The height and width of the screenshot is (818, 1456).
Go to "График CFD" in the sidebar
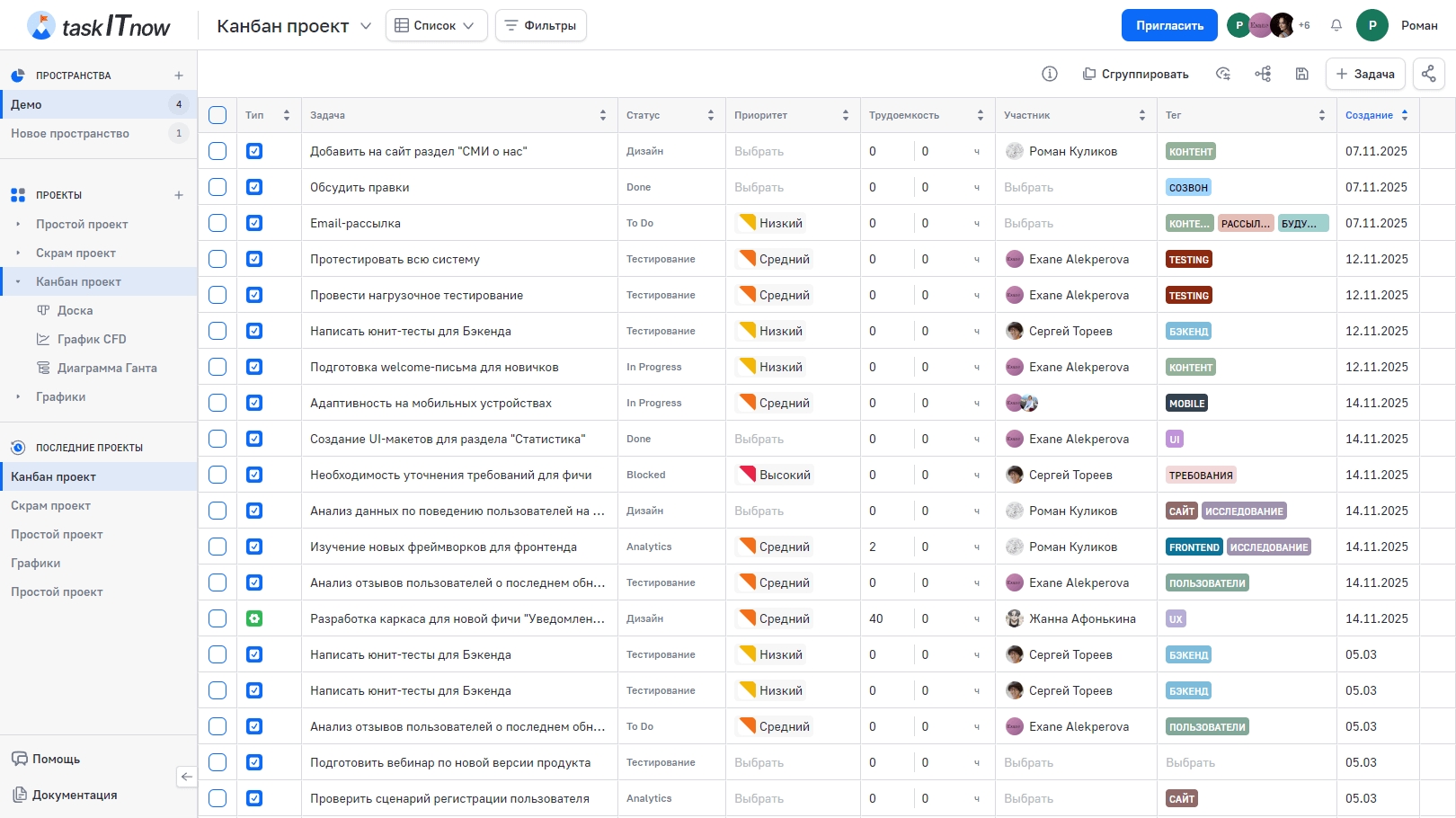(91, 339)
